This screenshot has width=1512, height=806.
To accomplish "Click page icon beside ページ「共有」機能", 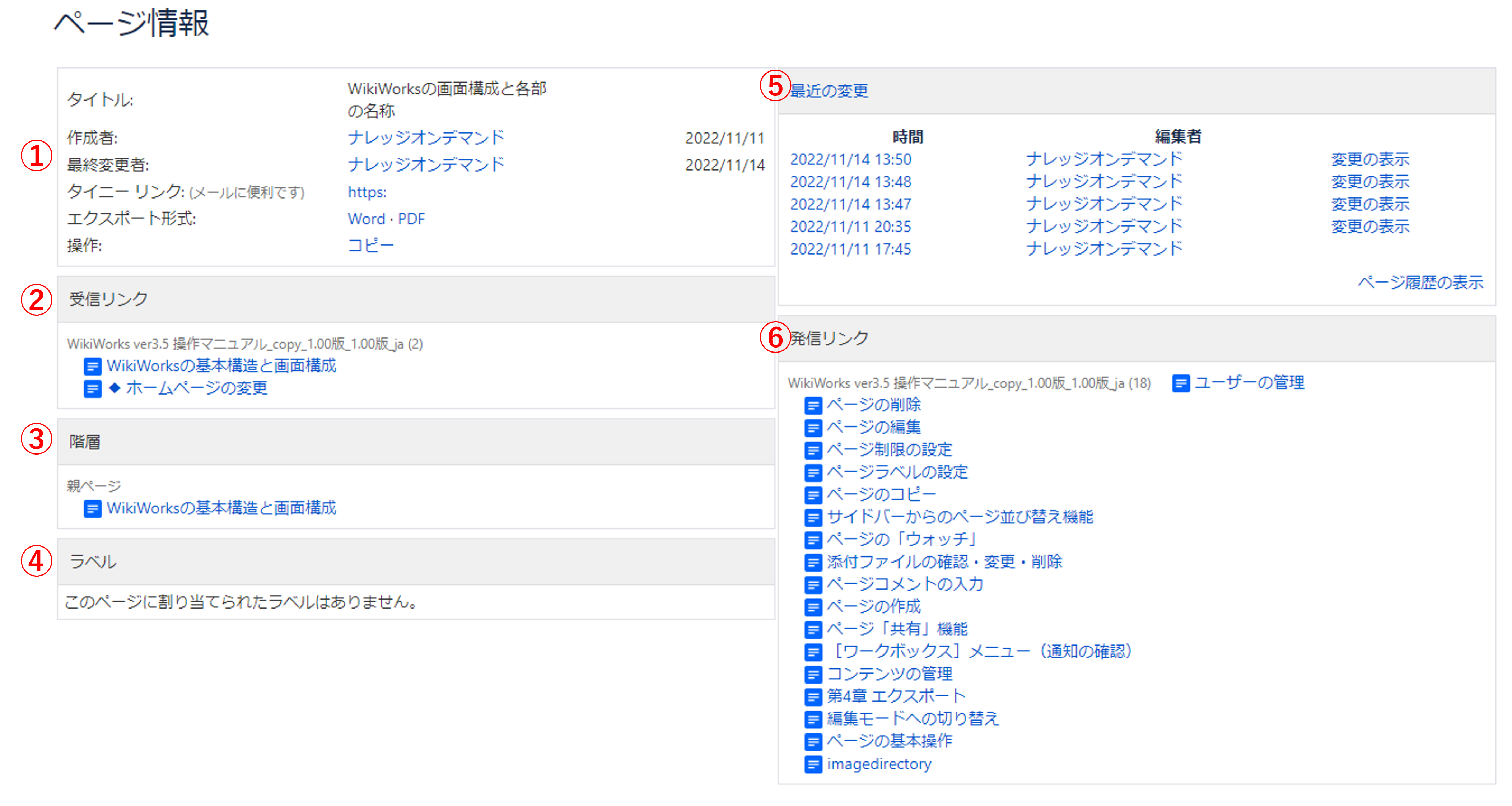I will point(813,629).
